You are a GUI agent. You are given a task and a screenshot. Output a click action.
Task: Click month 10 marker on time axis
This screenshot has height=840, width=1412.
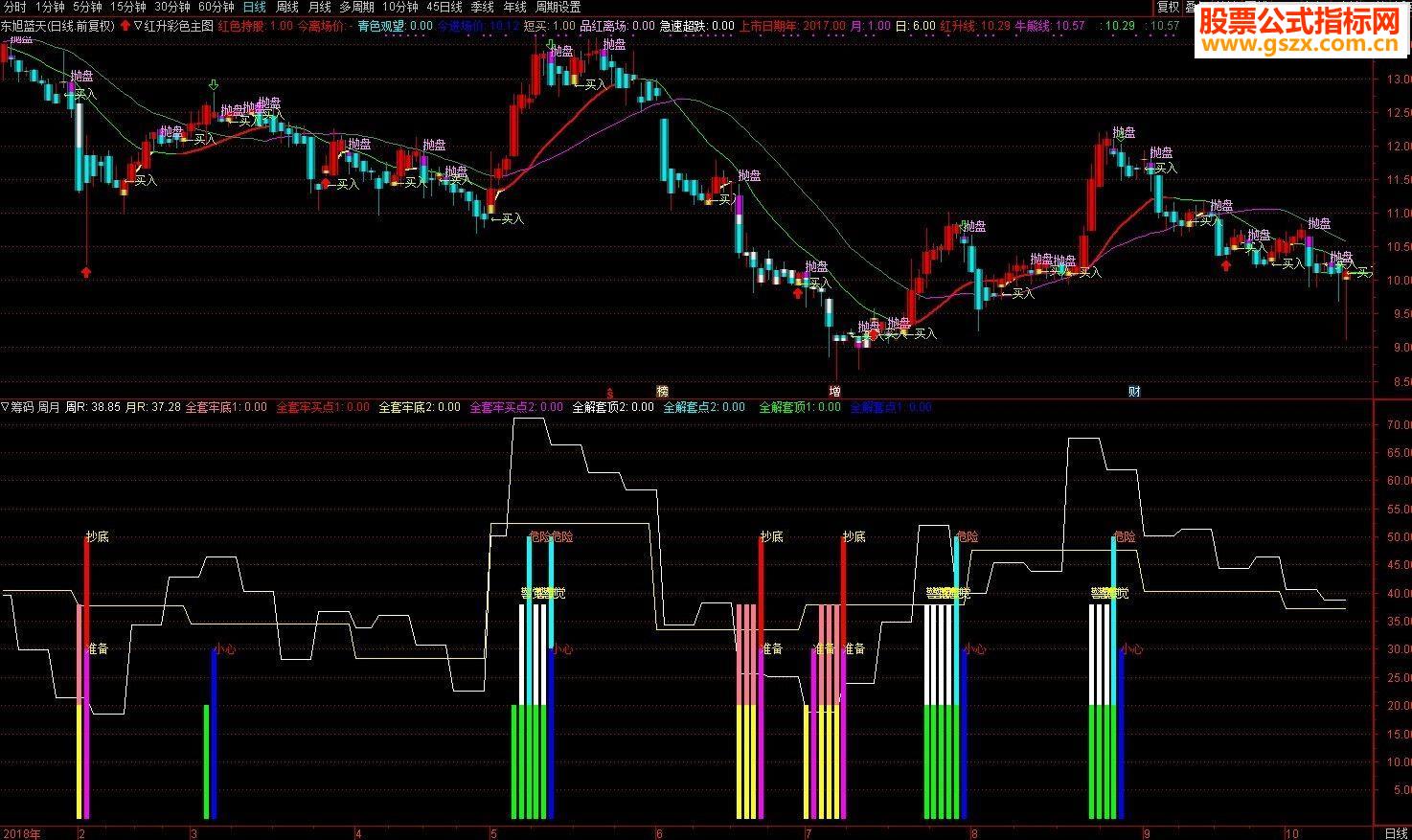1292,833
